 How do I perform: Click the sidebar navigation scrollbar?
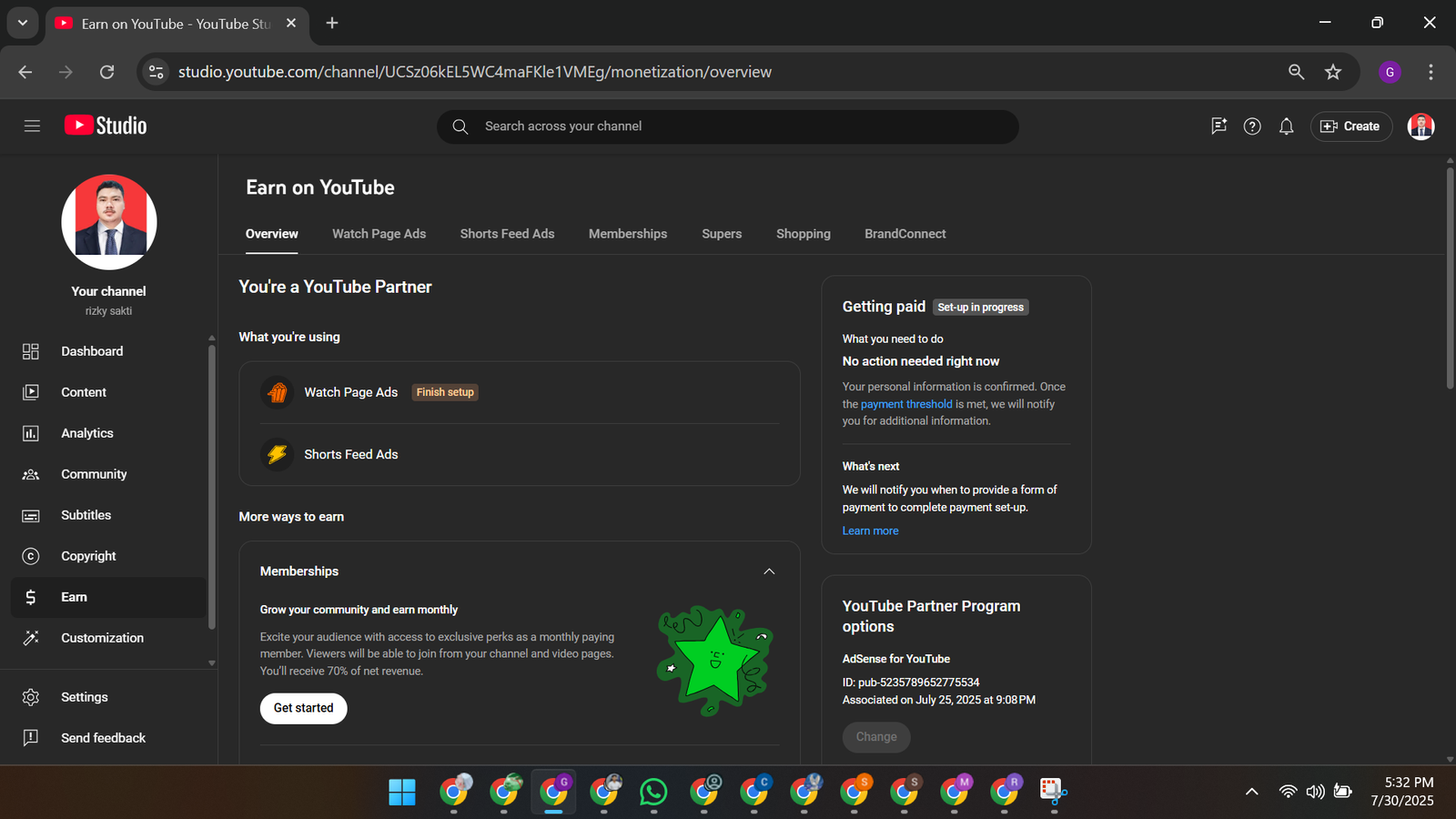pyautogui.click(x=211, y=487)
